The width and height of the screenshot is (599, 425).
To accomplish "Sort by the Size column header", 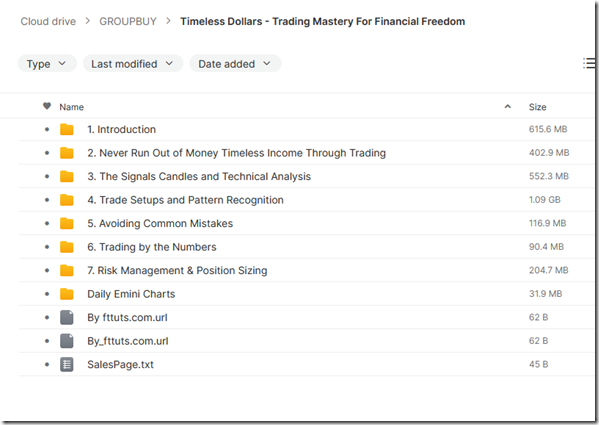I will (537, 107).
